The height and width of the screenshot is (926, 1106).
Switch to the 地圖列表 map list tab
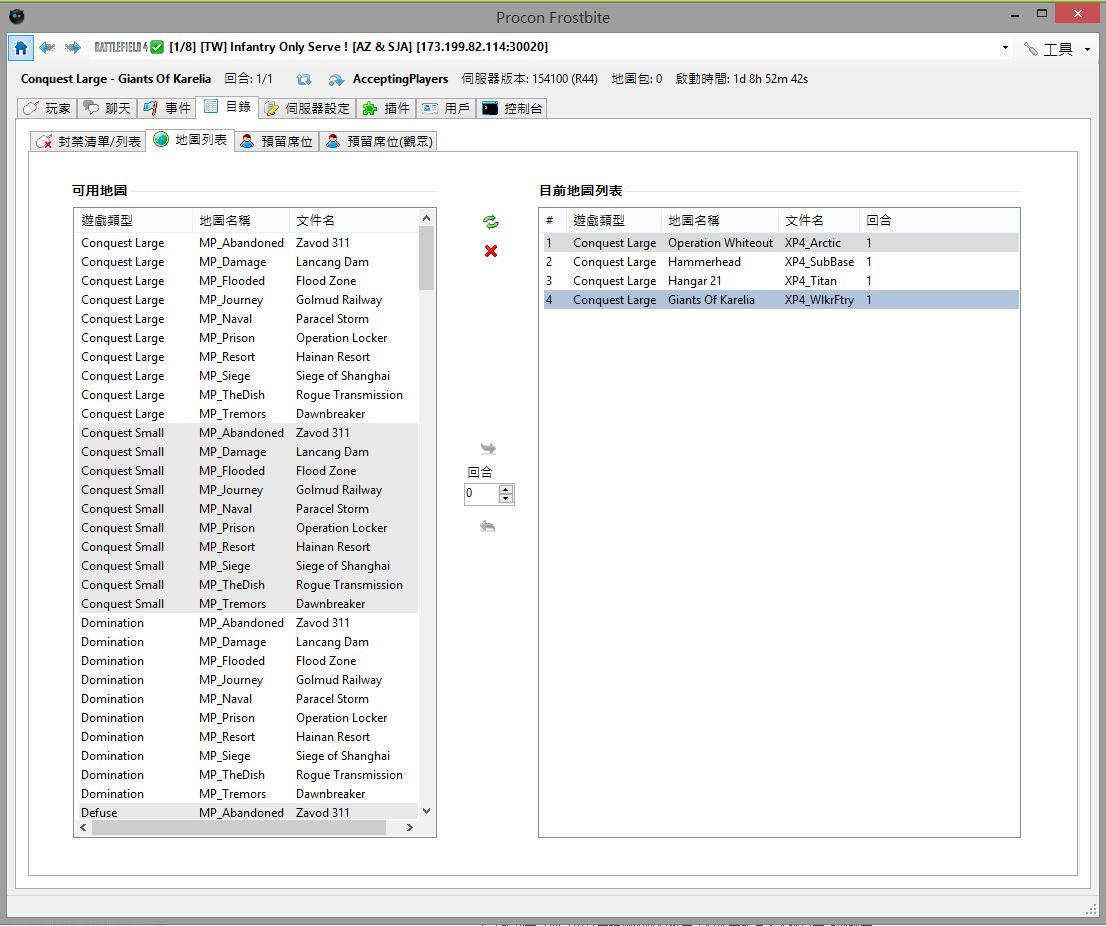190,140
